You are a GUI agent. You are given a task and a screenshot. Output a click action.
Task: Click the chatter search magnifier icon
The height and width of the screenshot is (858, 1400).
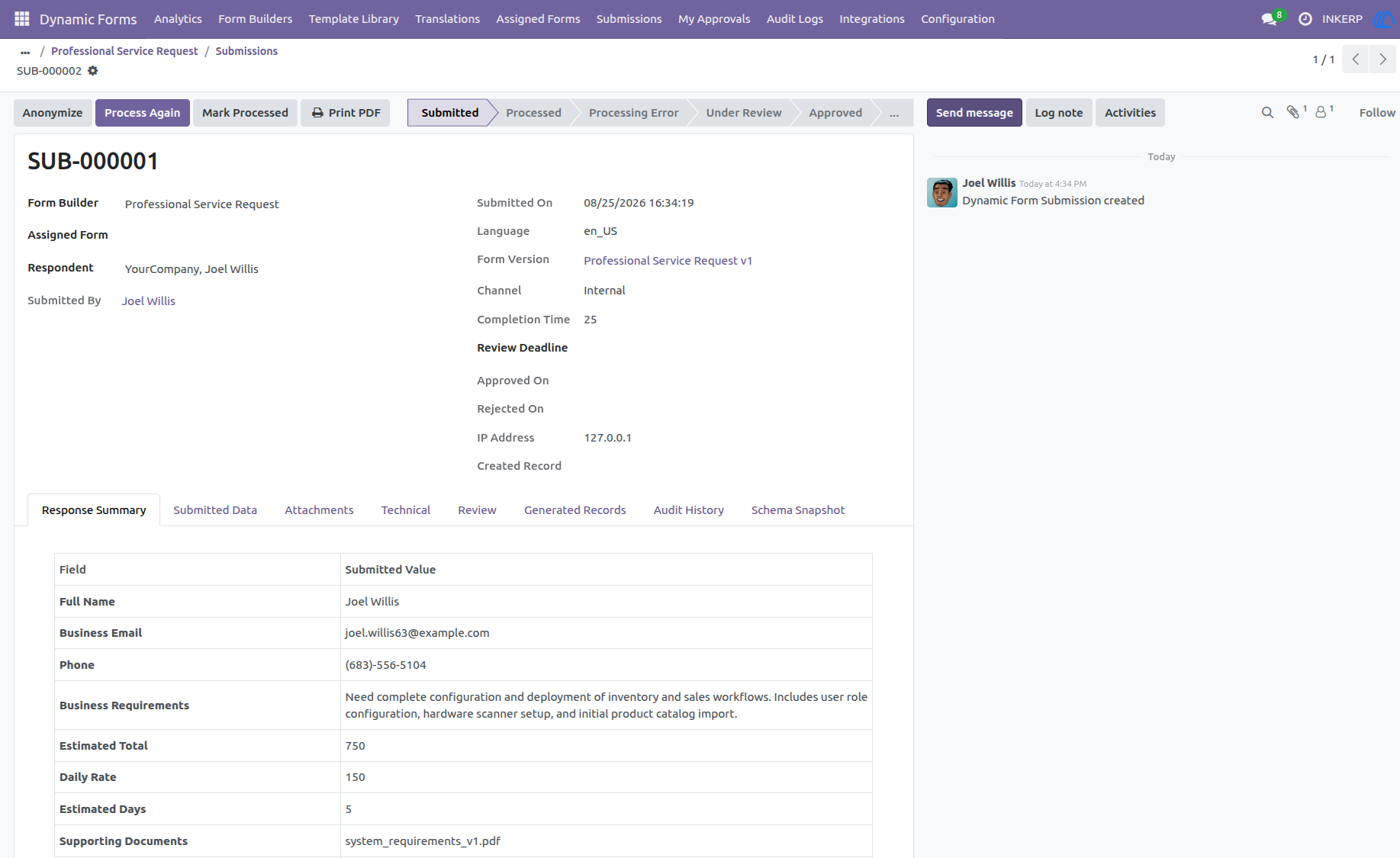pyautogui.click(x=1267, y=113)
